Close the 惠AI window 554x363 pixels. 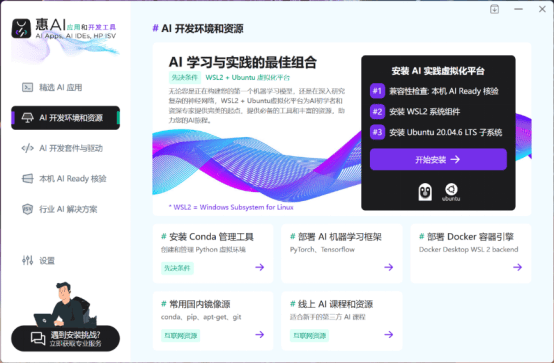(x=542, y=9)
